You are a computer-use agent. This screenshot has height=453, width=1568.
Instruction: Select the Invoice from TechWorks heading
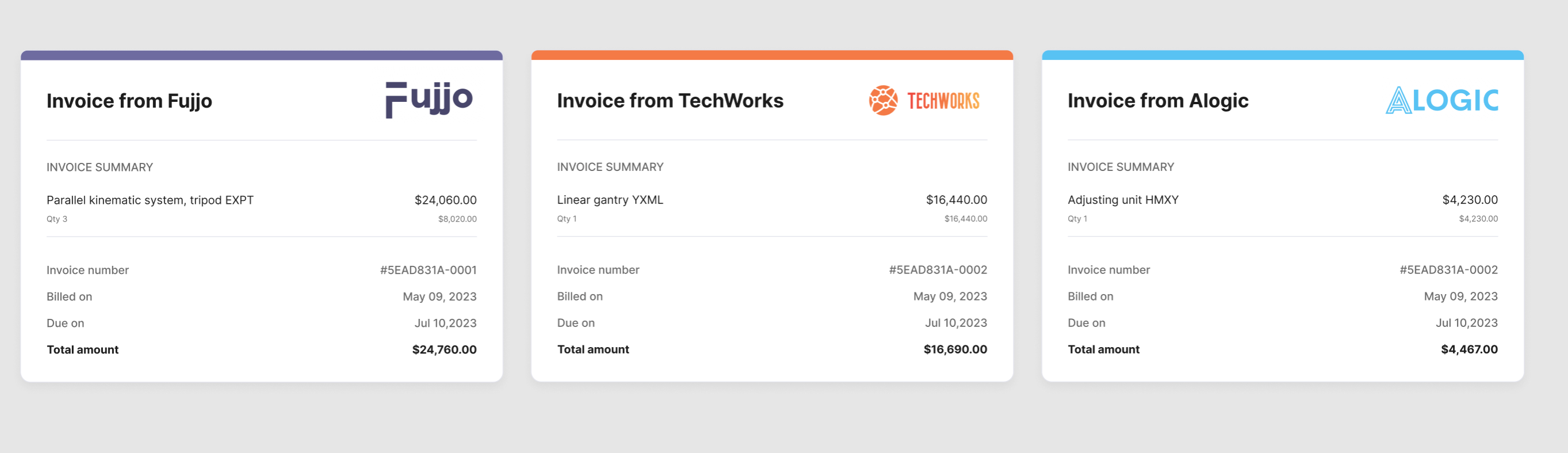pos(670,101)
